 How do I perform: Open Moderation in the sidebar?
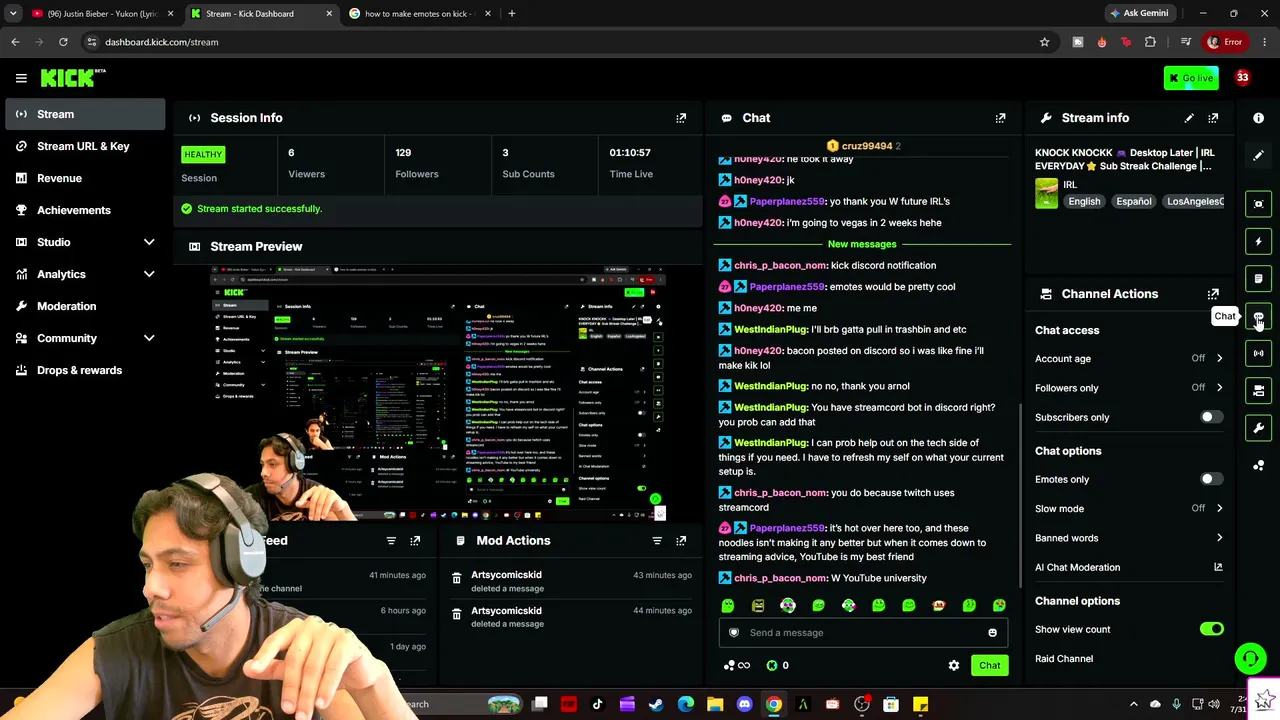point(85,306)
